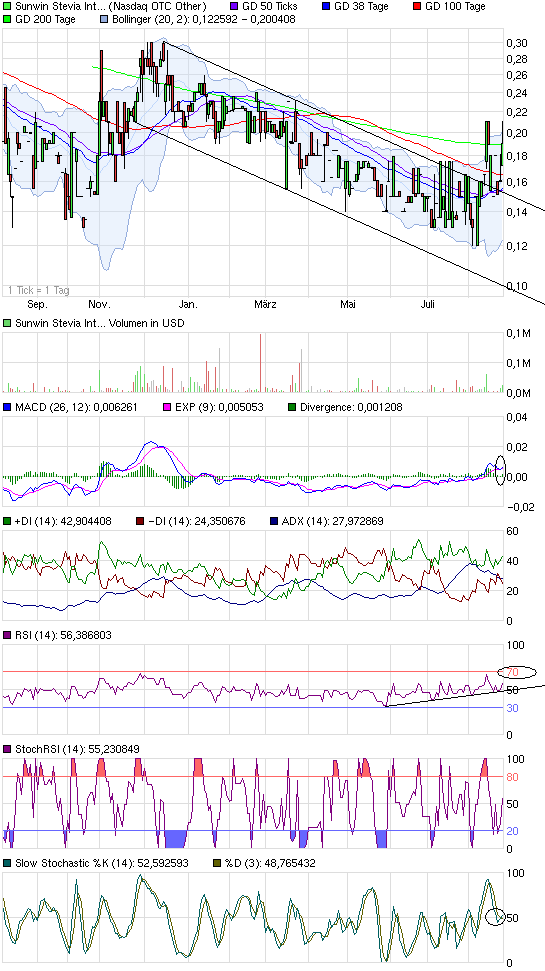The height and width of the screenshot is (971, 545).
Task: Click the '1 Tick = 1 Tag' note
Action: coord(38,290)
